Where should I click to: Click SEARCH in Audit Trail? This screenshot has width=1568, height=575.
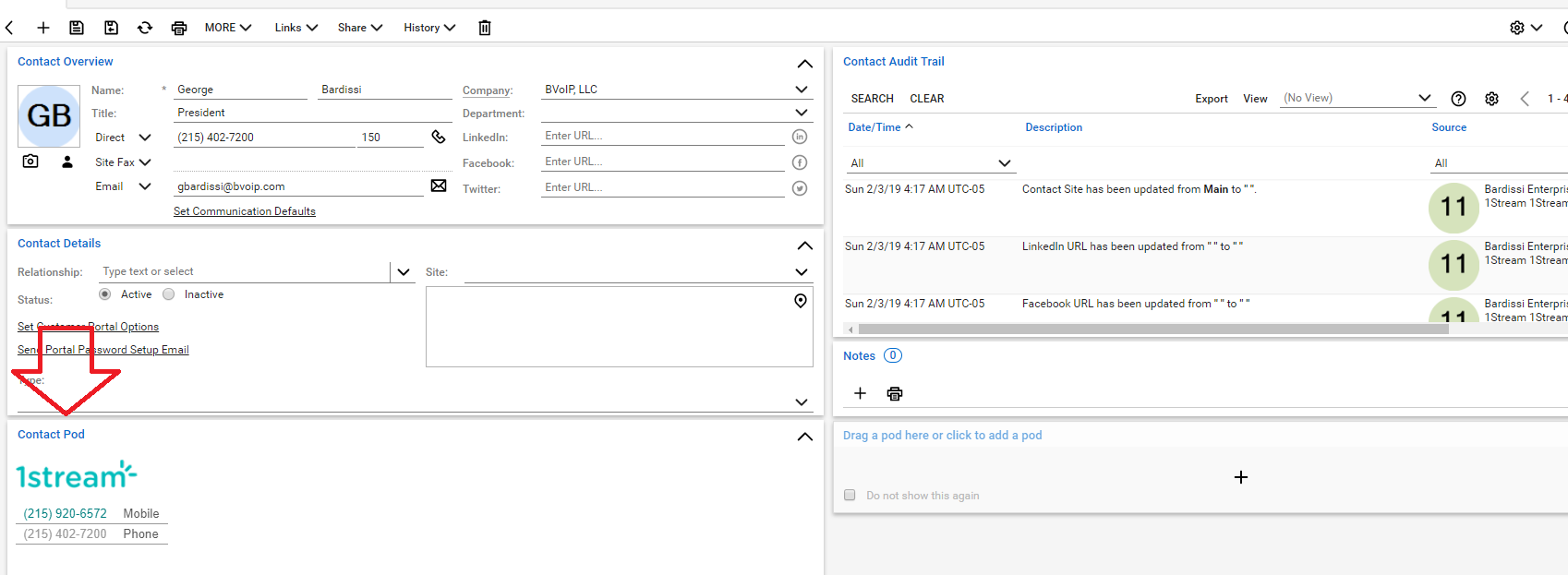coord(873,99)
